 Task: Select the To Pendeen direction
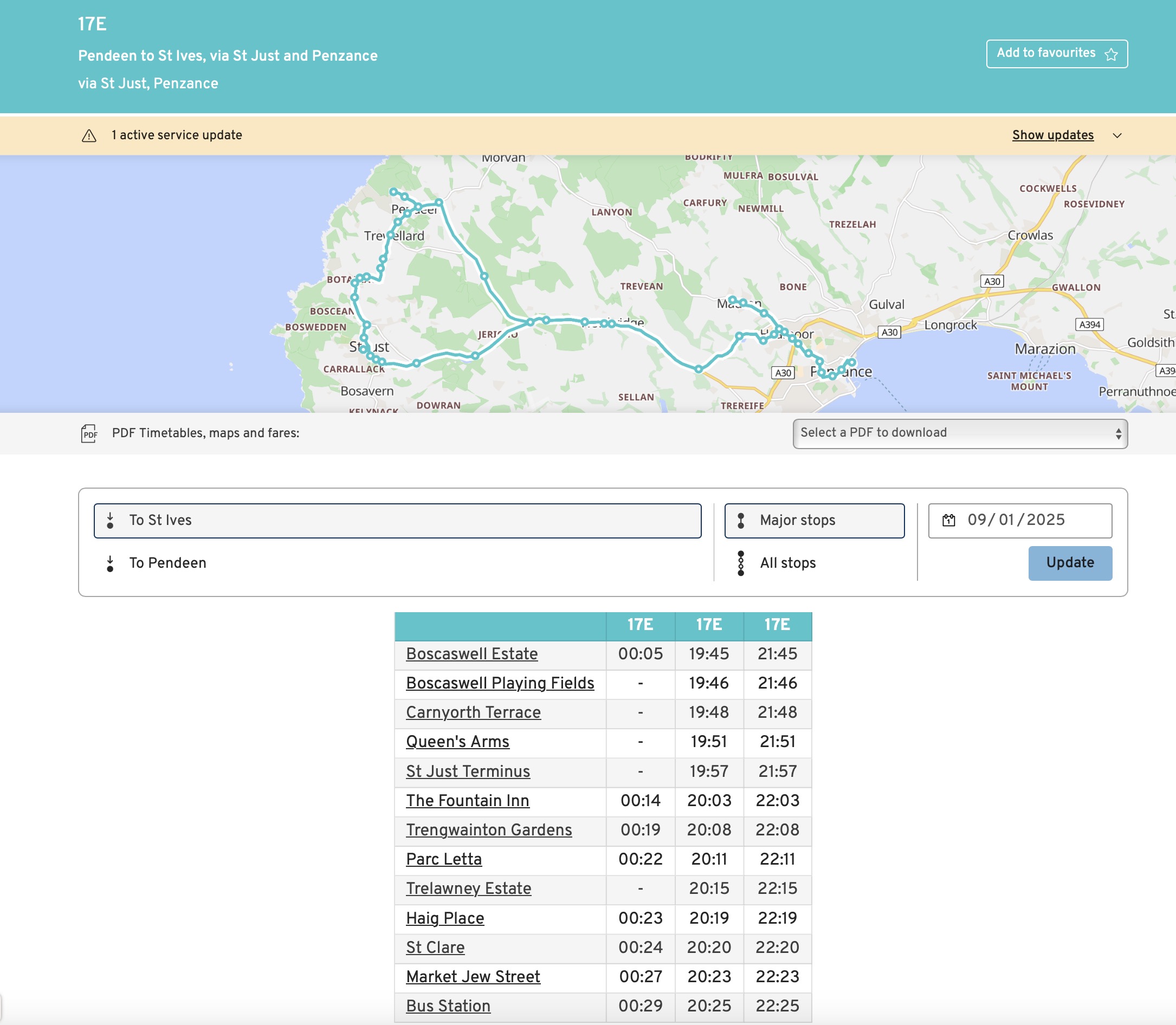click(x=167, y=563)
